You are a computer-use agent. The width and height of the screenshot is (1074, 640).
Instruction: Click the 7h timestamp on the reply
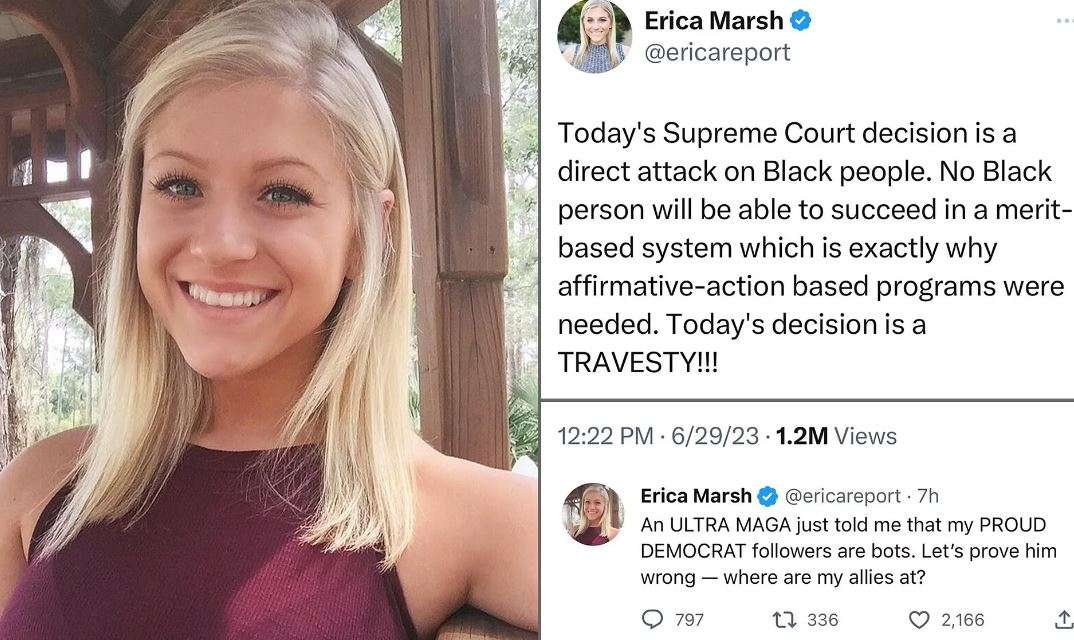point(928,495)
